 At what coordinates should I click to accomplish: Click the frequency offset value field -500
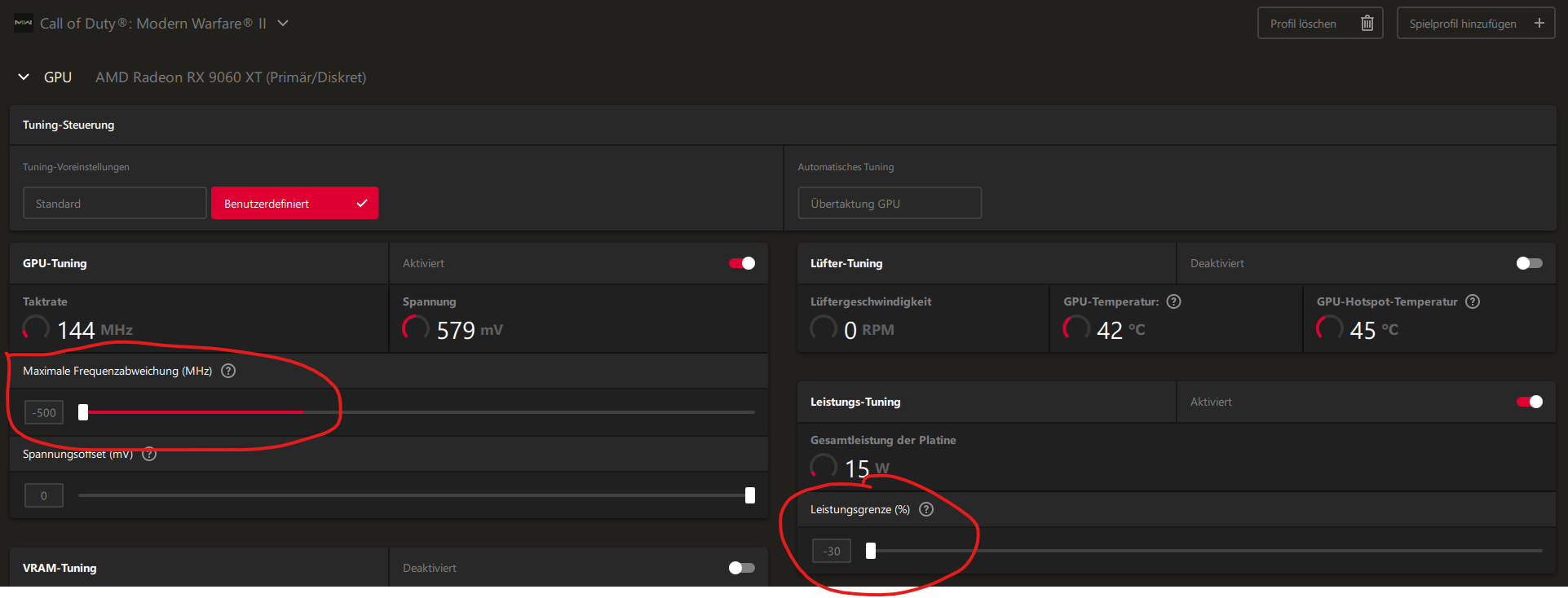44,412
